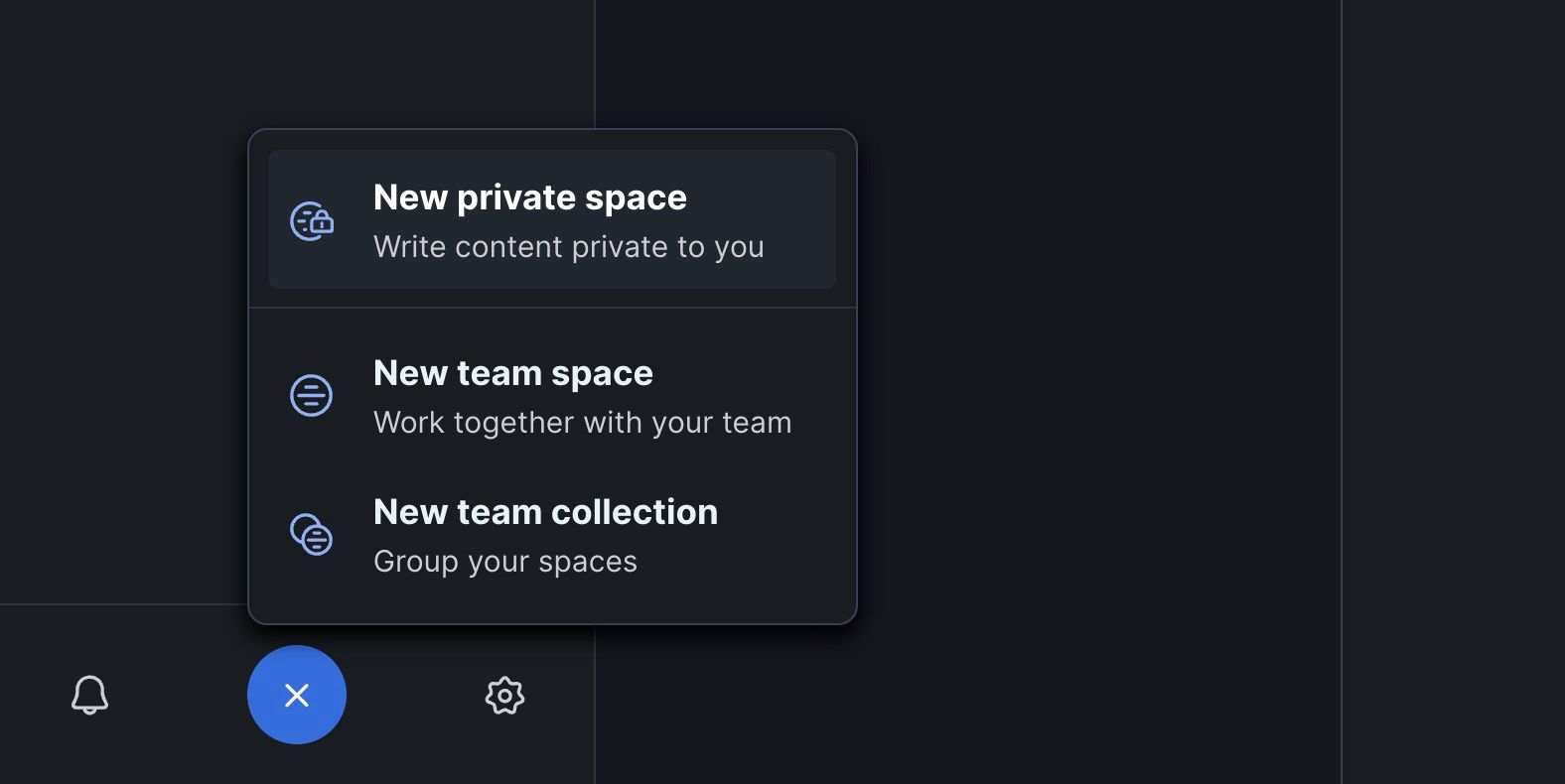Click the team space circle icon

coord(311,396)
